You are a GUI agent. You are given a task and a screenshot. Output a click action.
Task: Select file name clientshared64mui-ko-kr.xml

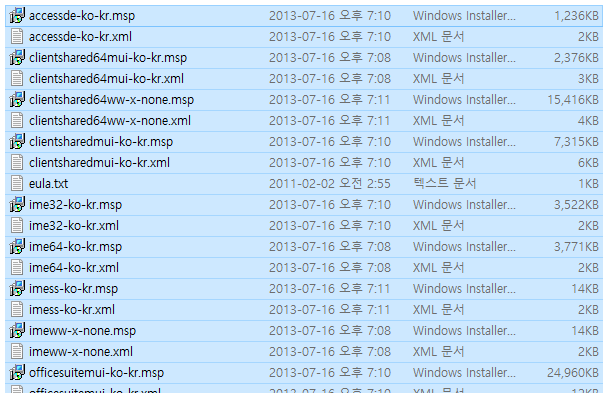[x=107, y=79]
